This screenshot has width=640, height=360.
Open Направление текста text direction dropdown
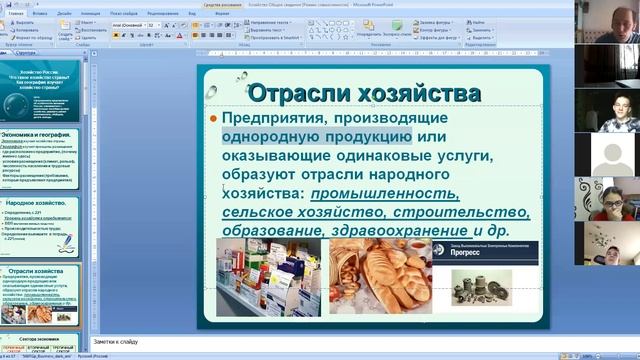[x=268, y=22]
